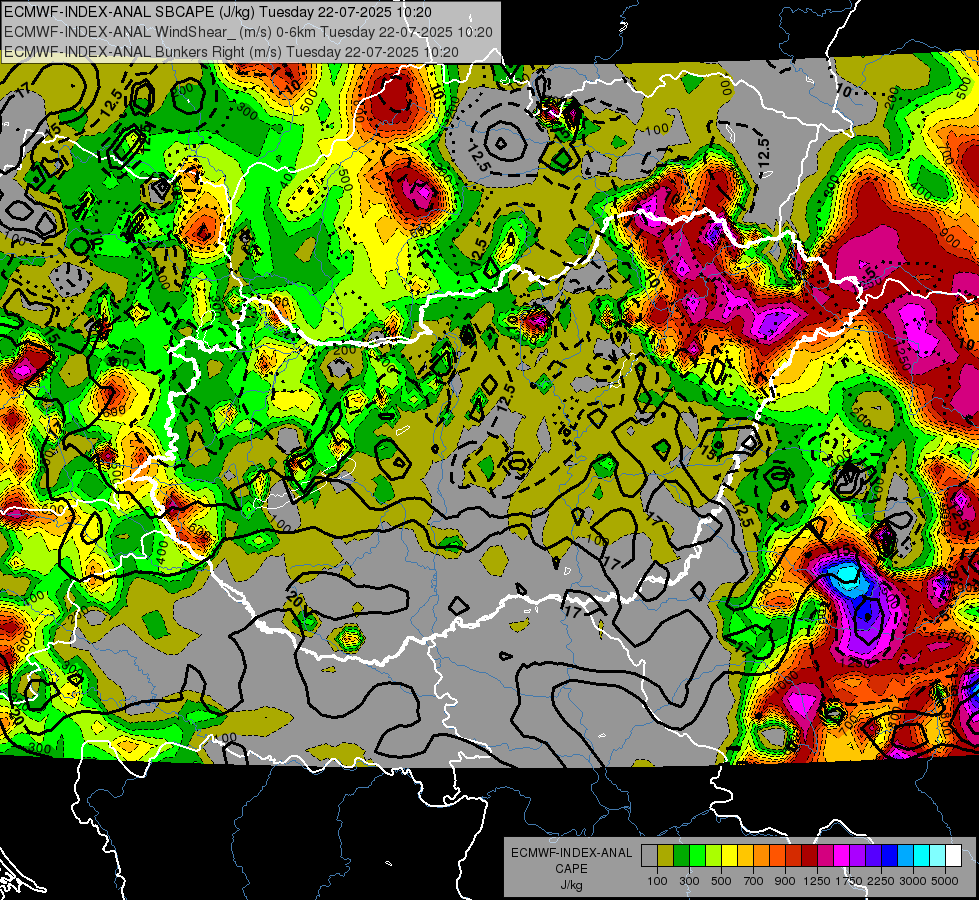Select the pure yellow legend swatch after 500
The image size is (979, 900).
click(729, 855)
